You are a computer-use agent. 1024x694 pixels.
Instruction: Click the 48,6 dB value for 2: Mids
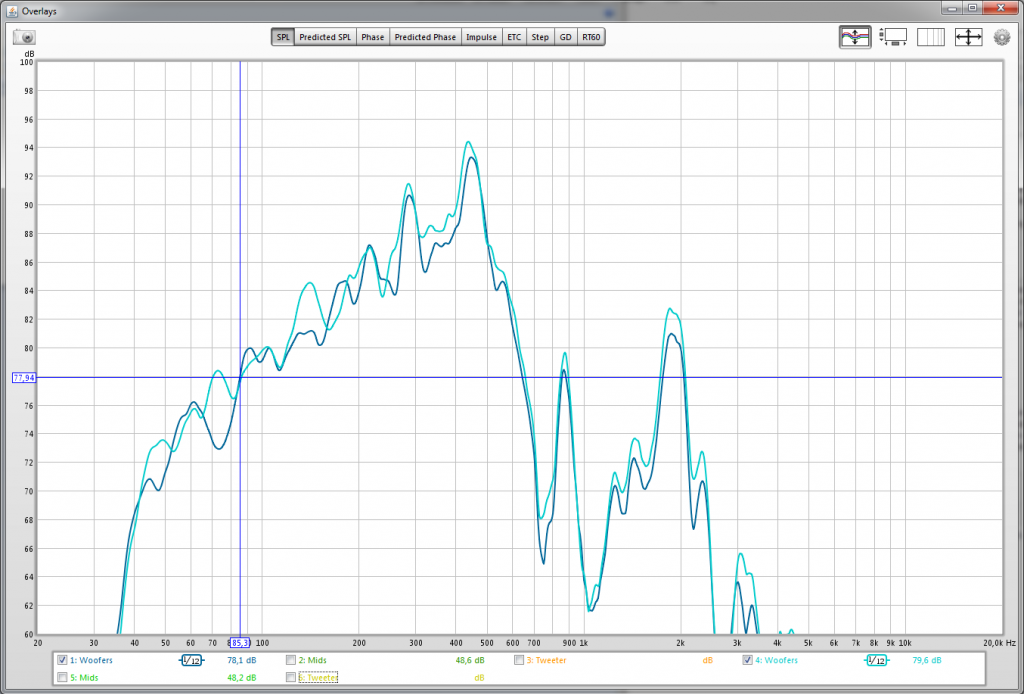[x=470, y=661]
